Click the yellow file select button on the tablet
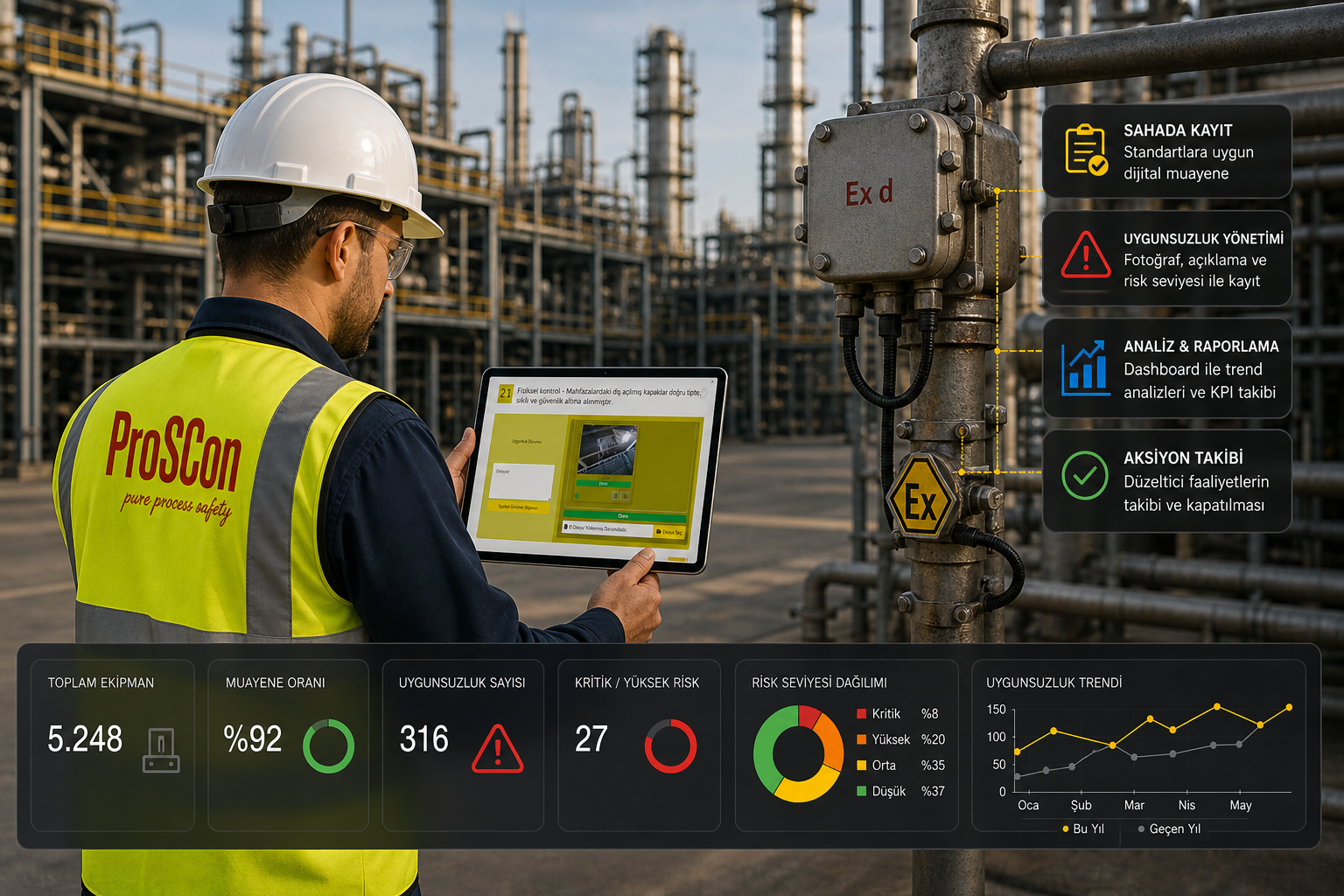The height and width of the screenshot is (896, 1344). [x=669, y=532]
